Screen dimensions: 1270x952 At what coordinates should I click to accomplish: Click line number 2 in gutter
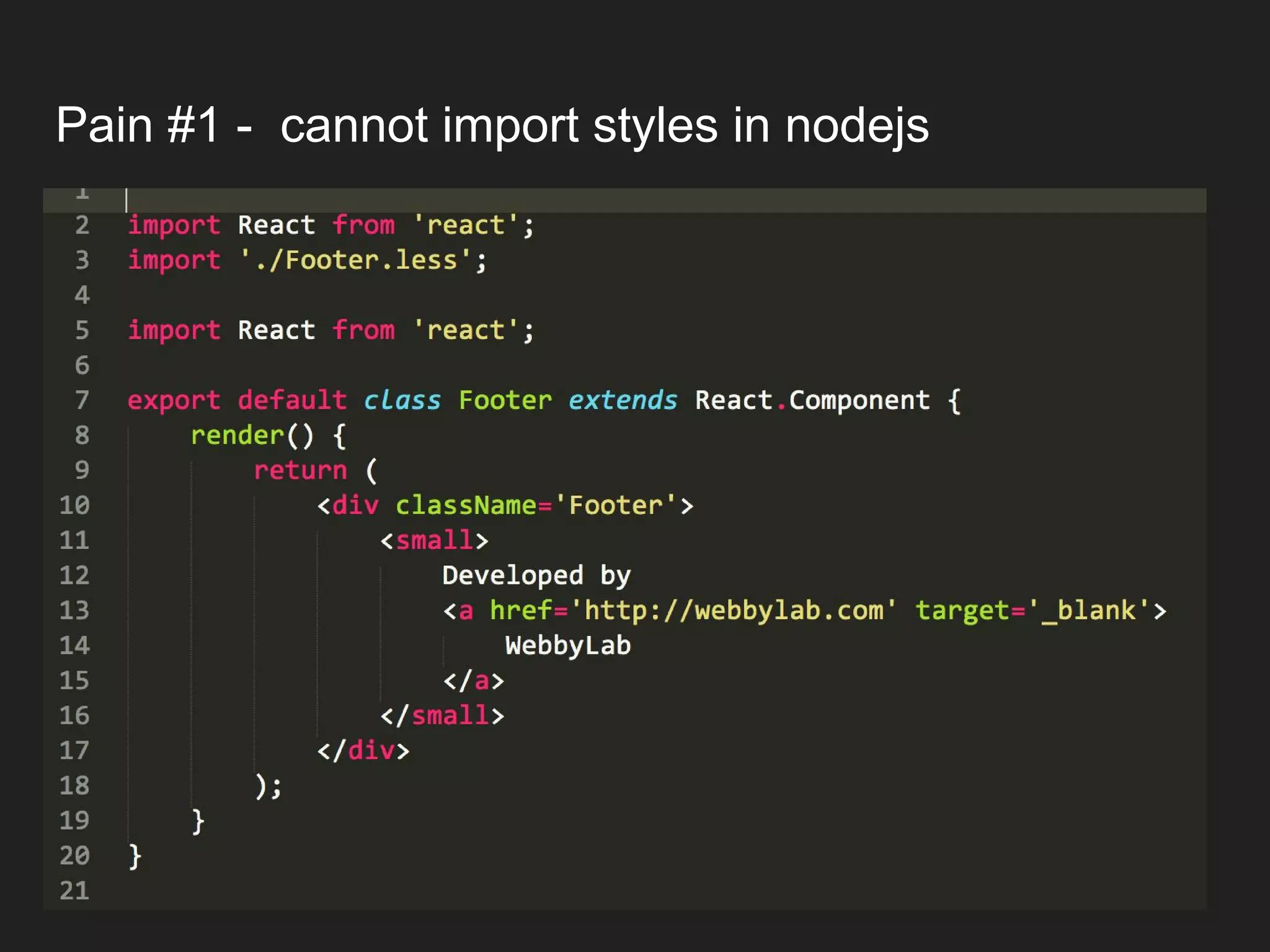coord(82,225)
